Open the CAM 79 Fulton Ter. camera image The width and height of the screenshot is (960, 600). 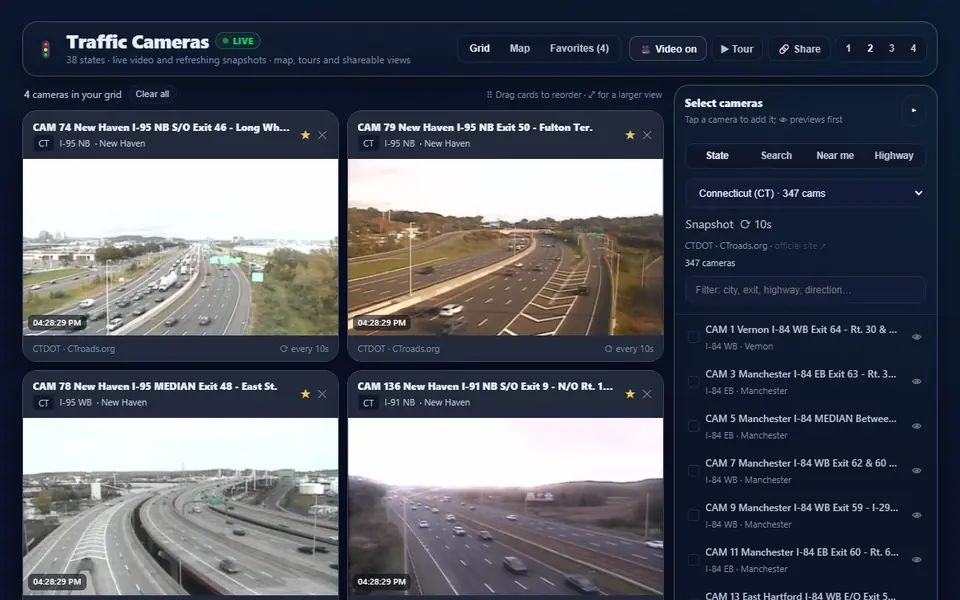(x=505, y=247)
